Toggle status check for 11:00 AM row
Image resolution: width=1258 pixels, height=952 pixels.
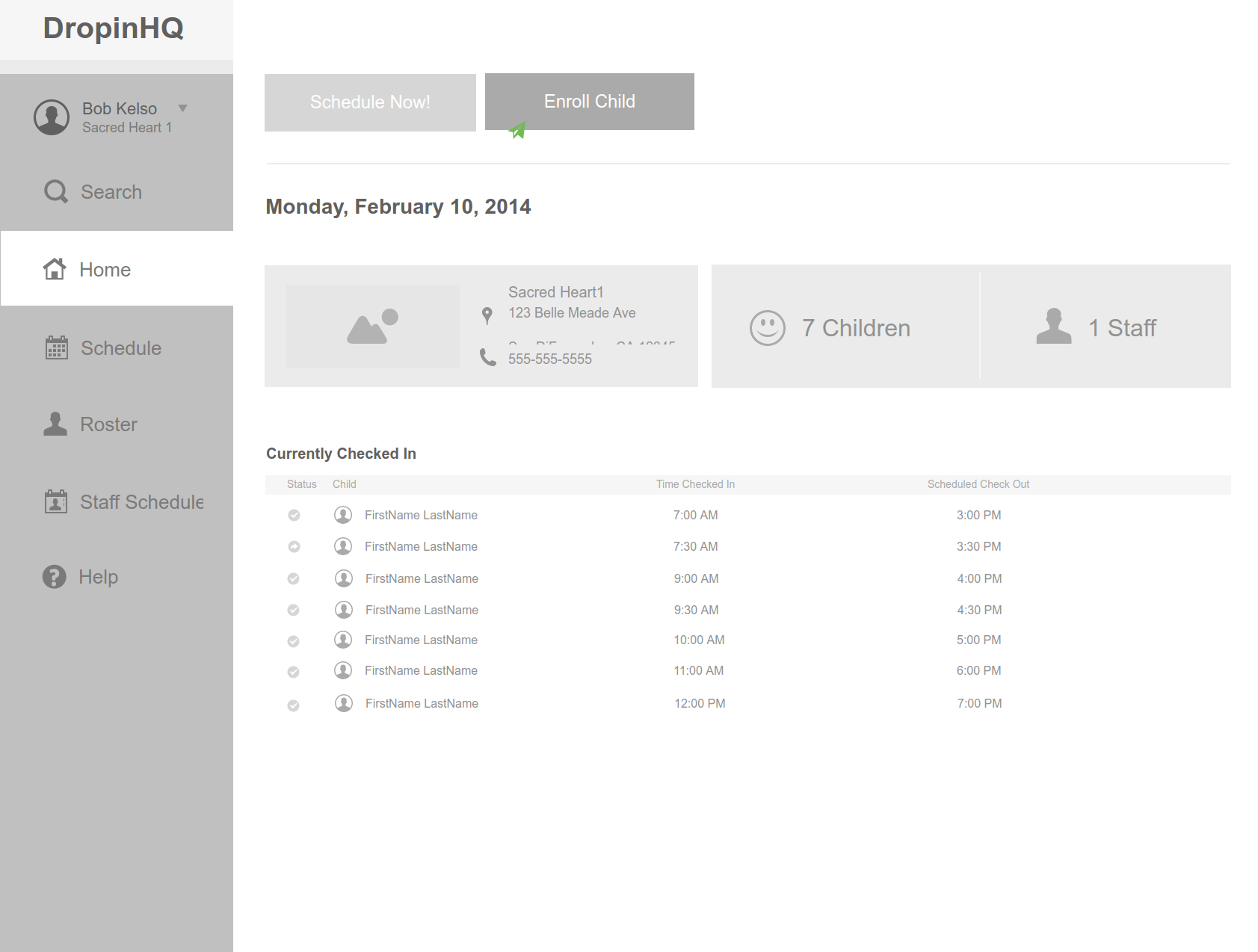coord(294,672)
